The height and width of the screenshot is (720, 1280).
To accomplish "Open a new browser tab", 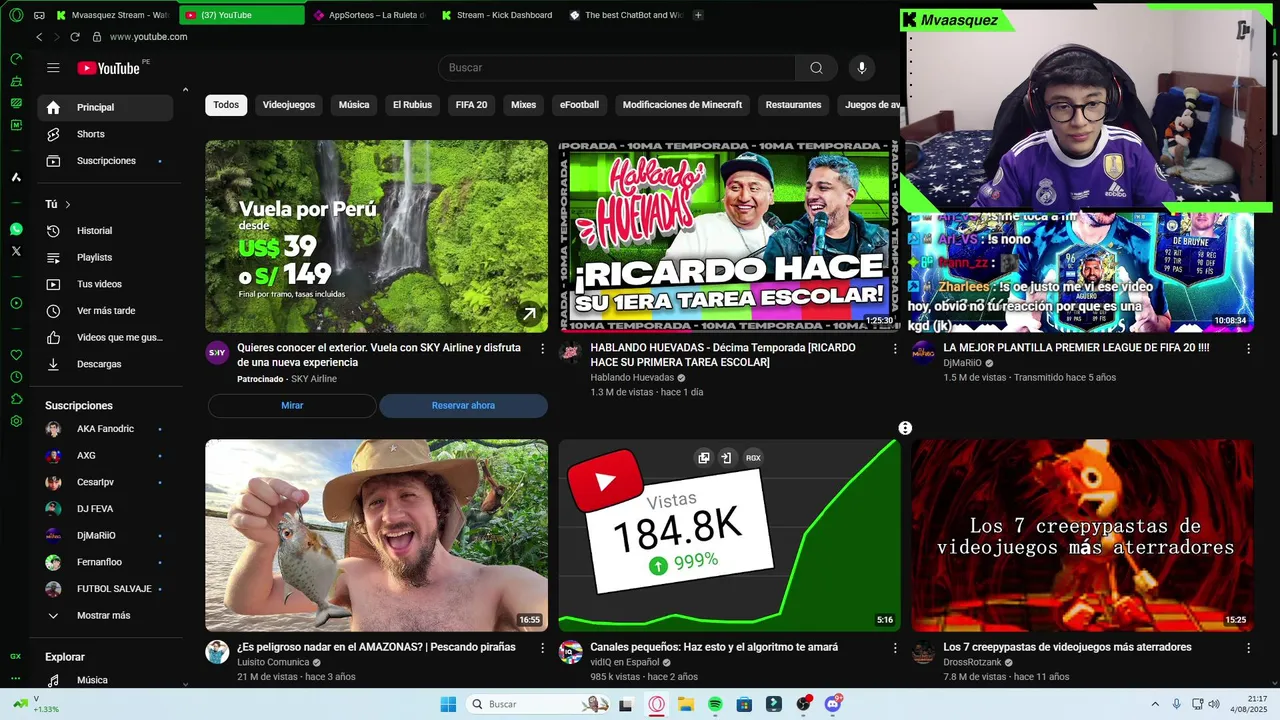I will 698,15.
